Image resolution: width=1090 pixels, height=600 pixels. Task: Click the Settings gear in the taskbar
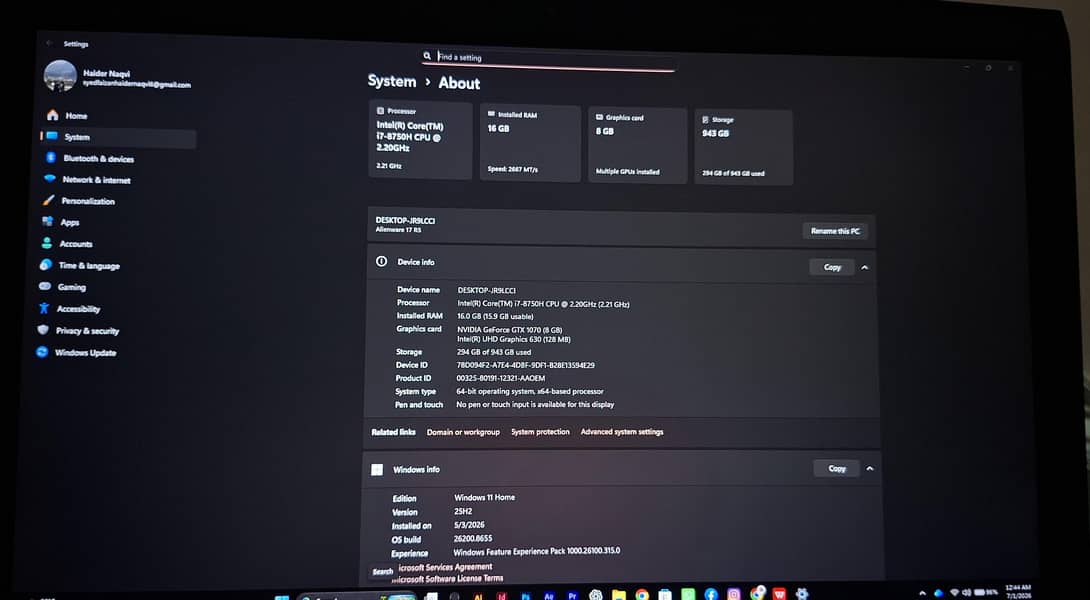pos(802,594)
